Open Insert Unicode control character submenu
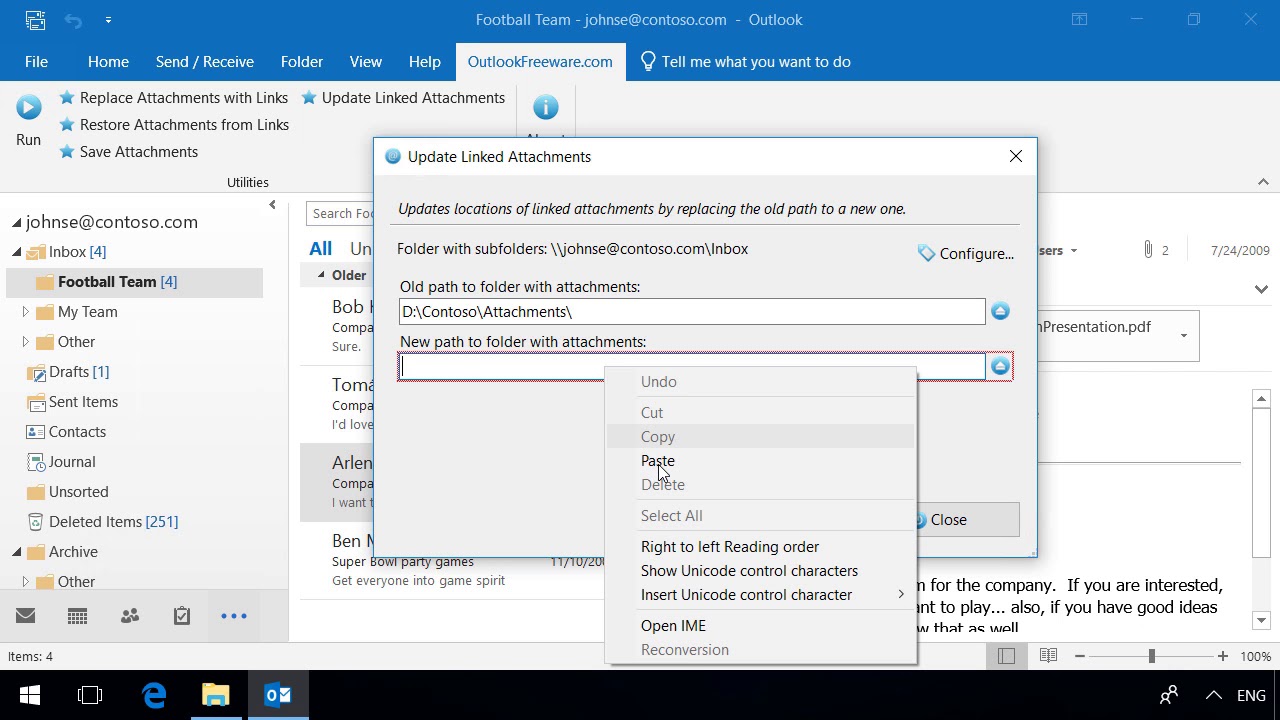The image size is (1280, 720). pos(760,595)
